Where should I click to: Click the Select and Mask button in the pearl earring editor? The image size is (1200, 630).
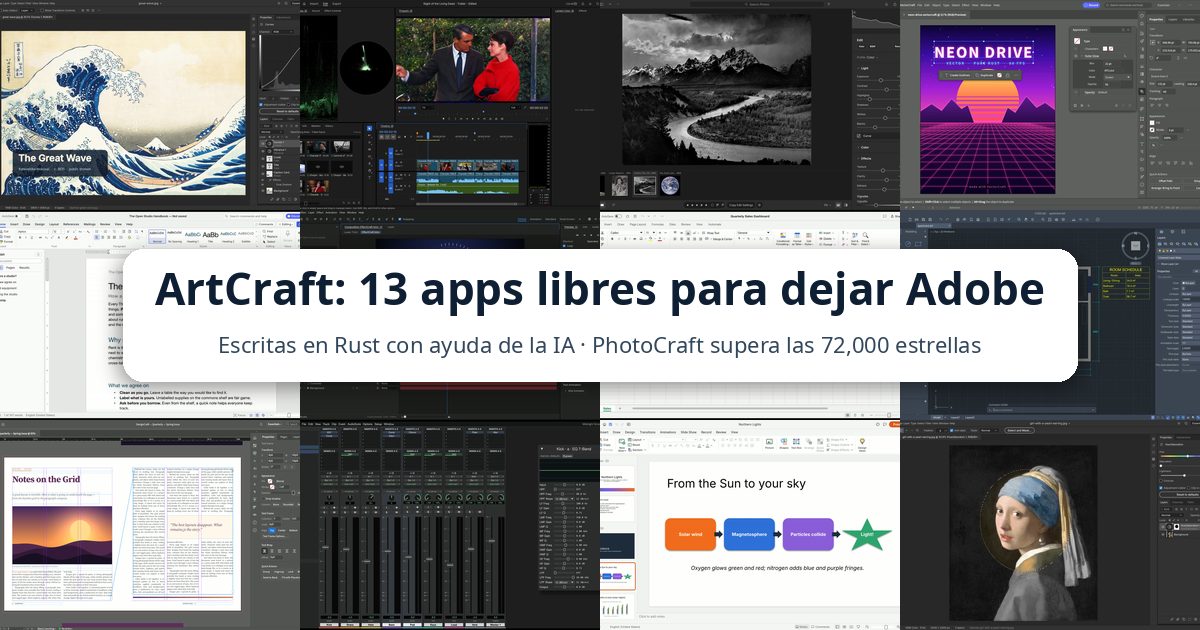point(1019,430)
